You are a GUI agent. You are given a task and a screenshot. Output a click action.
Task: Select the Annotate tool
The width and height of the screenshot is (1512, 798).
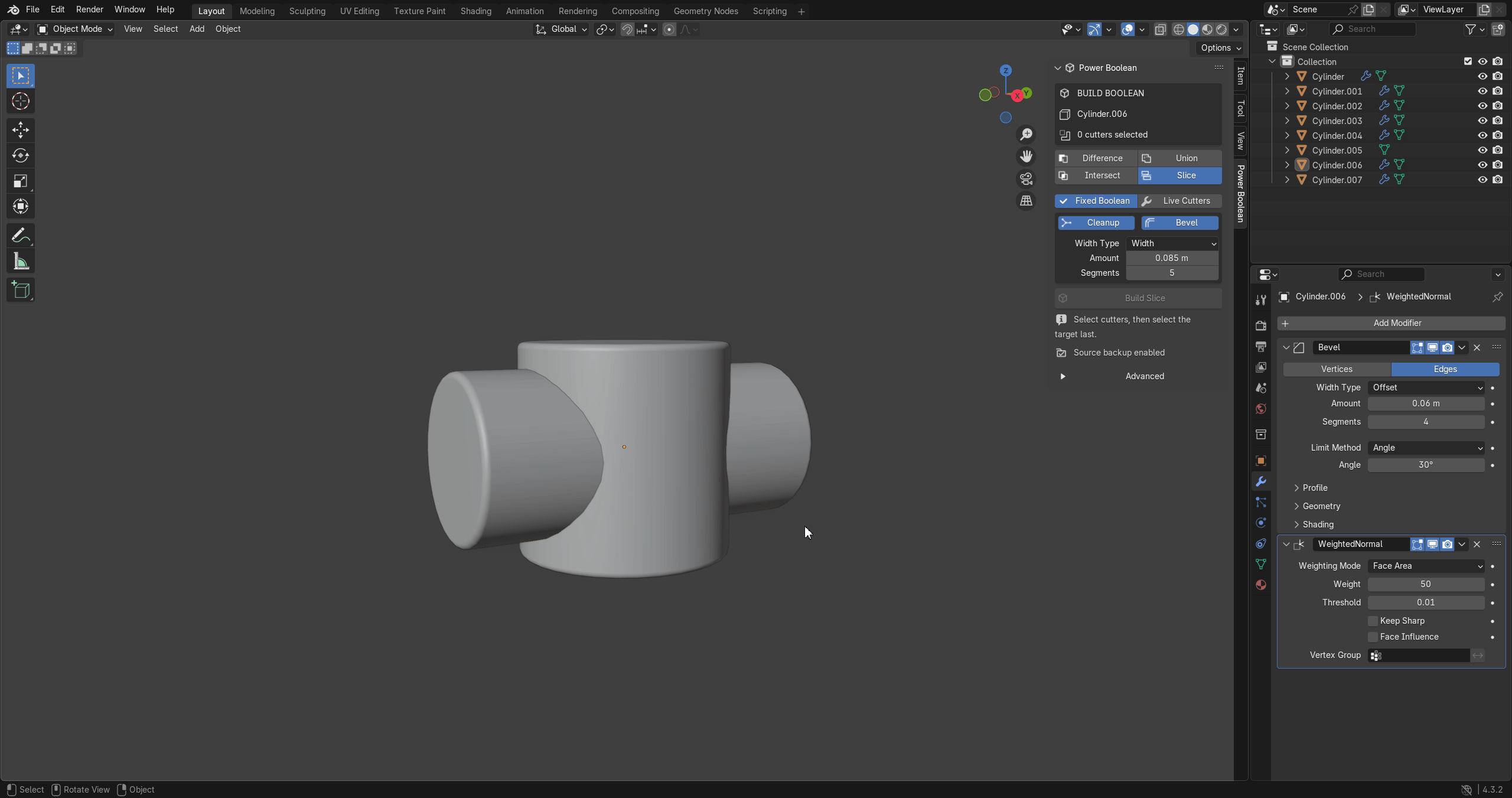(21, 236)
